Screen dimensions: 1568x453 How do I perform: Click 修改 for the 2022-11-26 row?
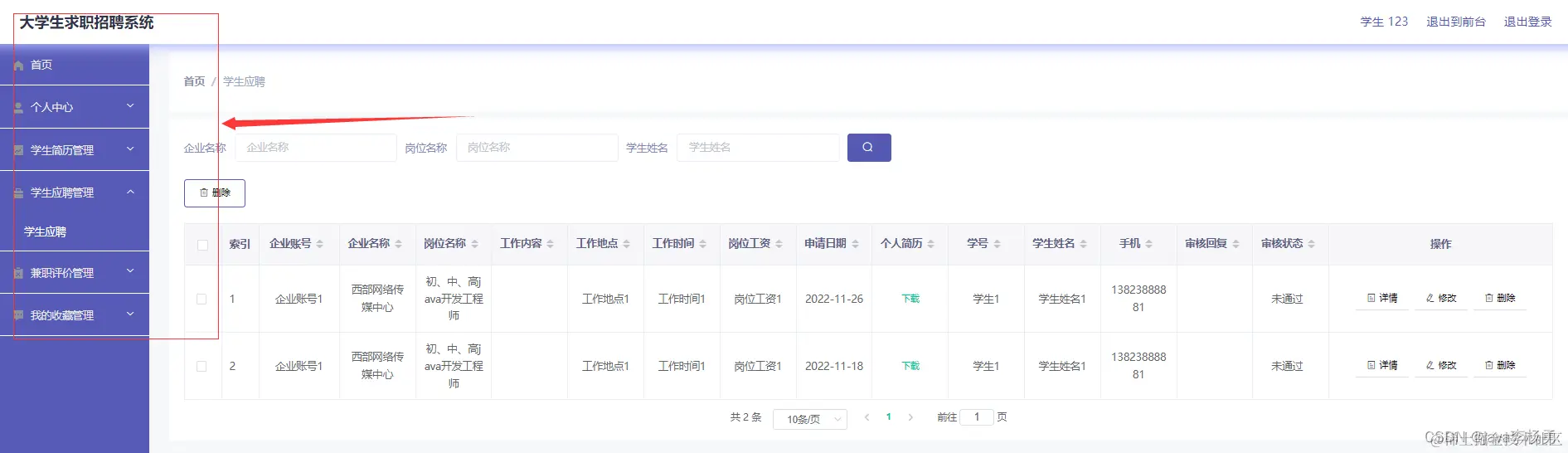click(1441, 299)
